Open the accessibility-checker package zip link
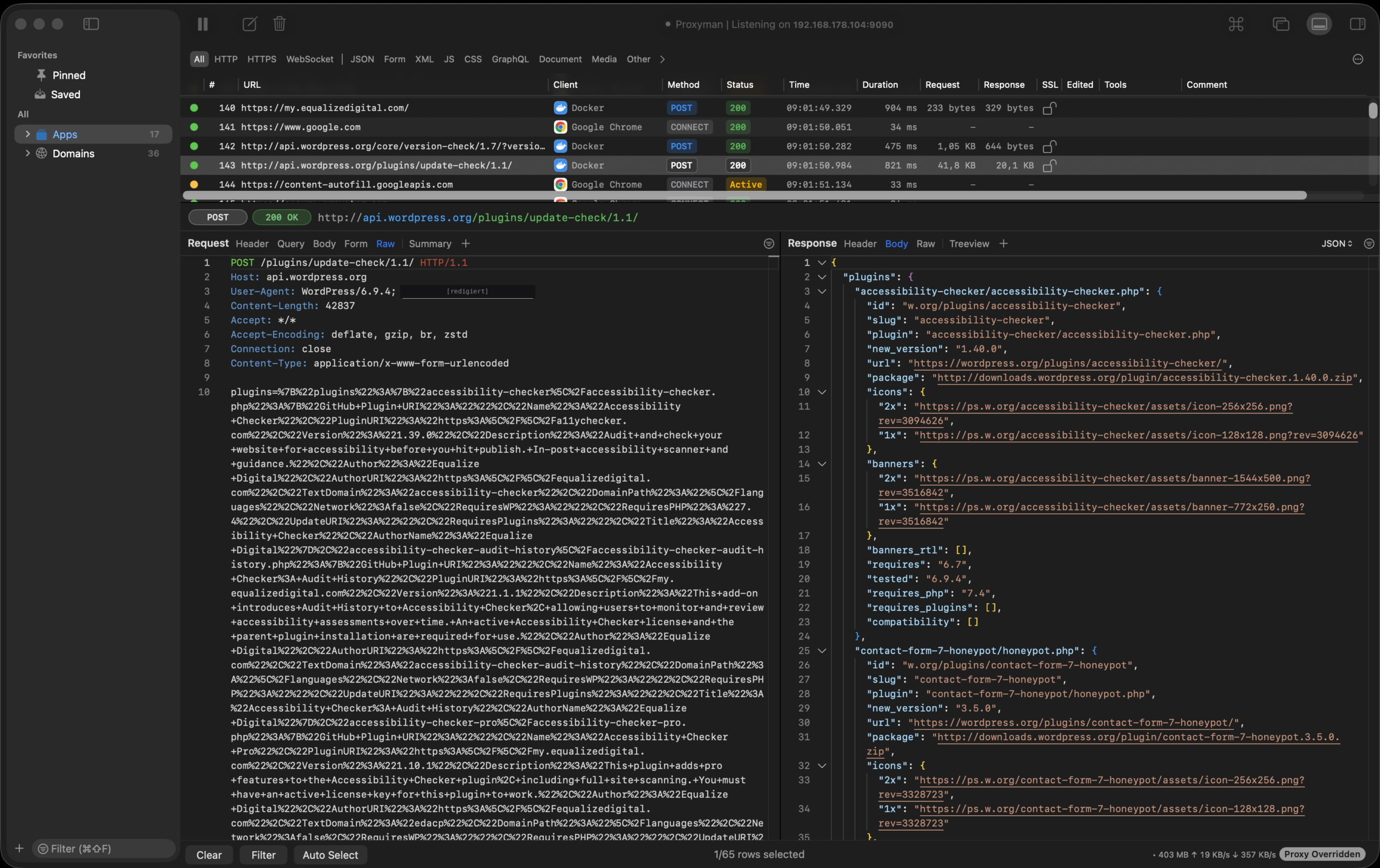 click(x=1145, y=377)
